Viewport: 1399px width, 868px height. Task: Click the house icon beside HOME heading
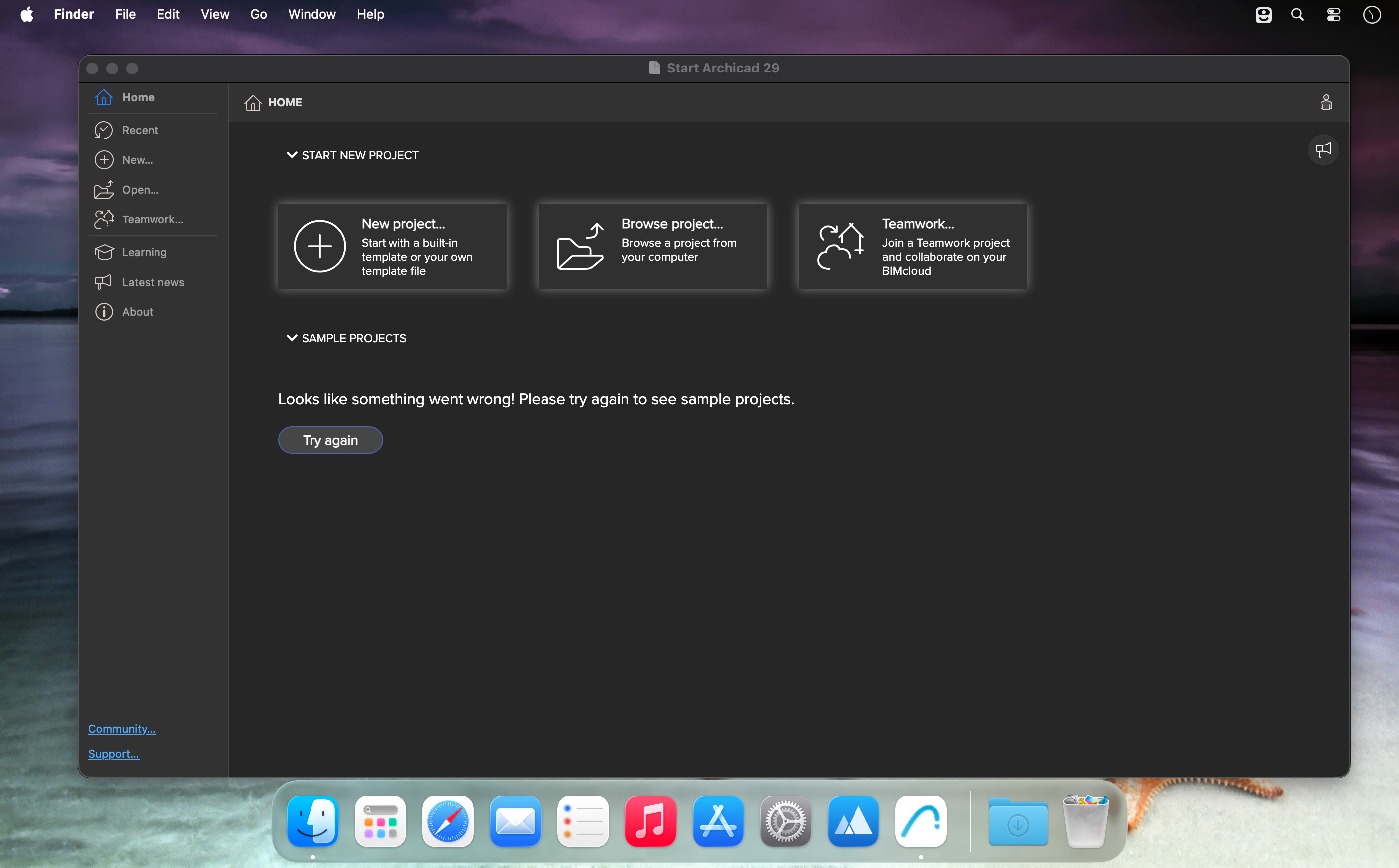(253, 103)
